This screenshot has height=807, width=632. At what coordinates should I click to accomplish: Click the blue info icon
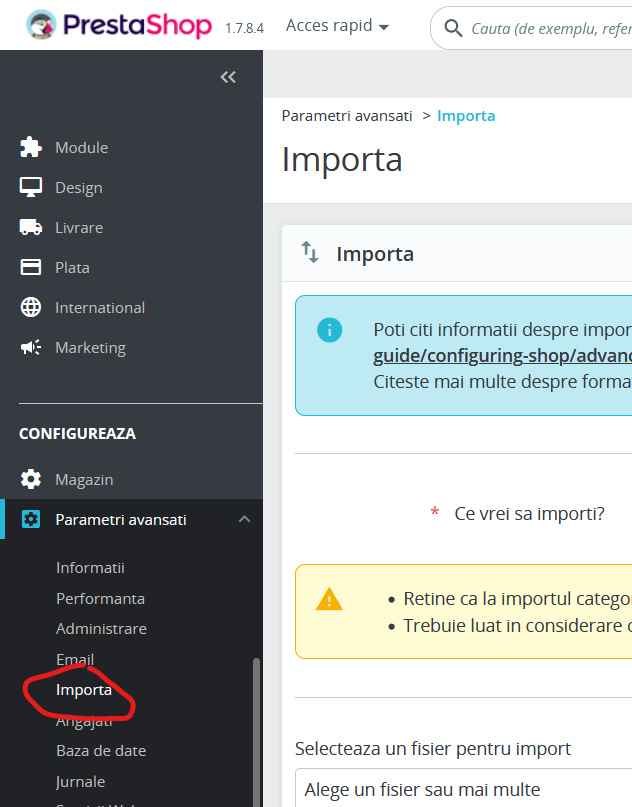point(329,330)
